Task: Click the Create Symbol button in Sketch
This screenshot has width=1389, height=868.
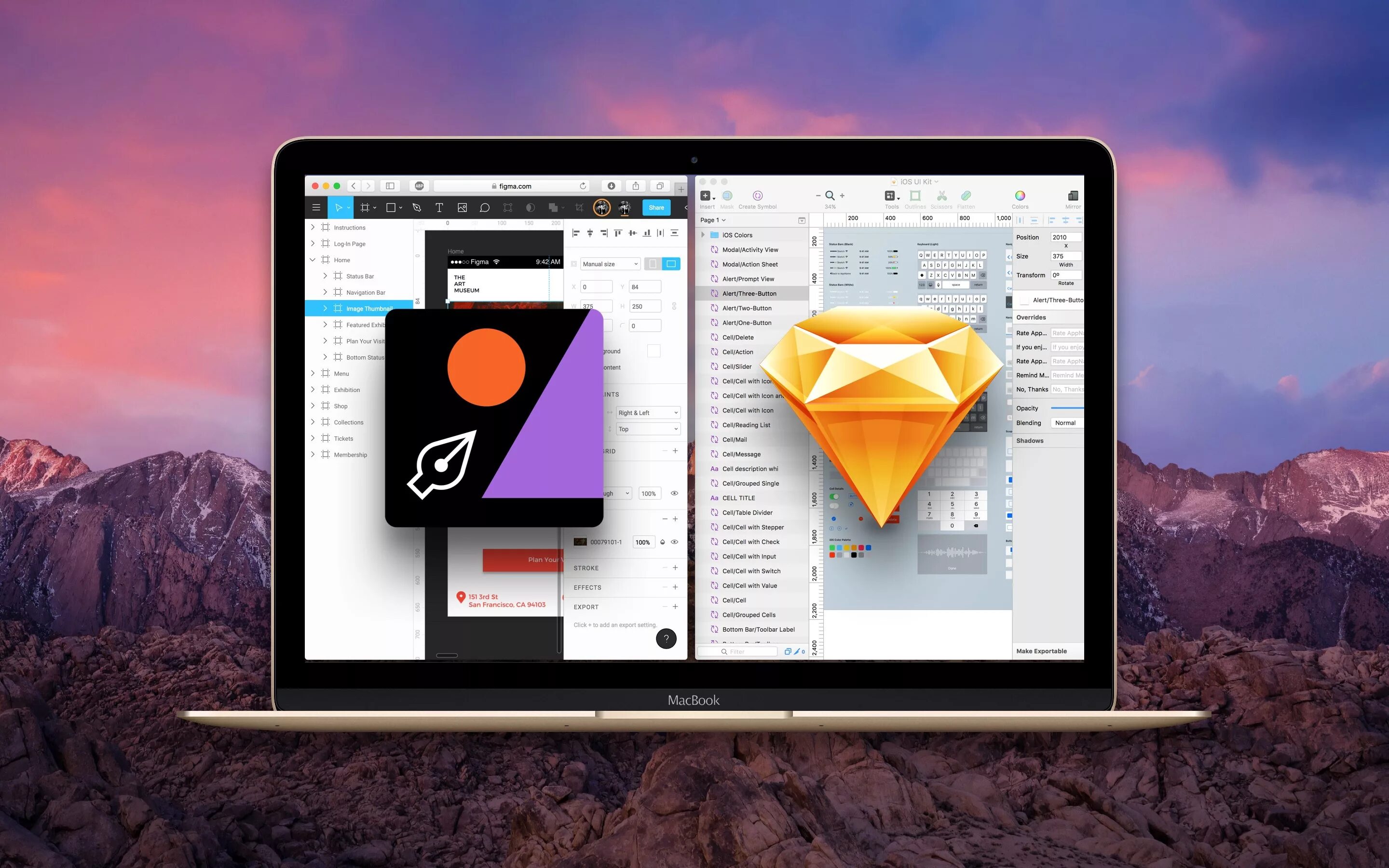Action: coord(757,198)
